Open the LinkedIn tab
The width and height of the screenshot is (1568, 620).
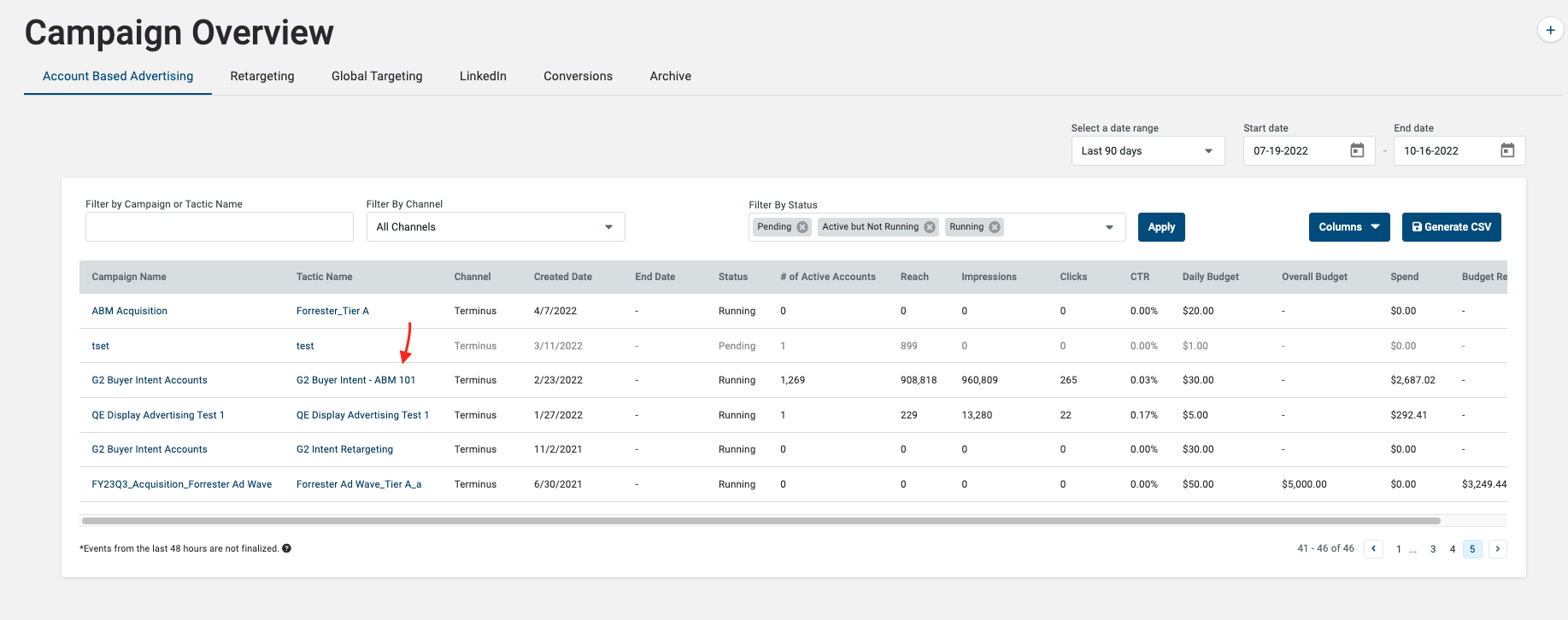483,76
